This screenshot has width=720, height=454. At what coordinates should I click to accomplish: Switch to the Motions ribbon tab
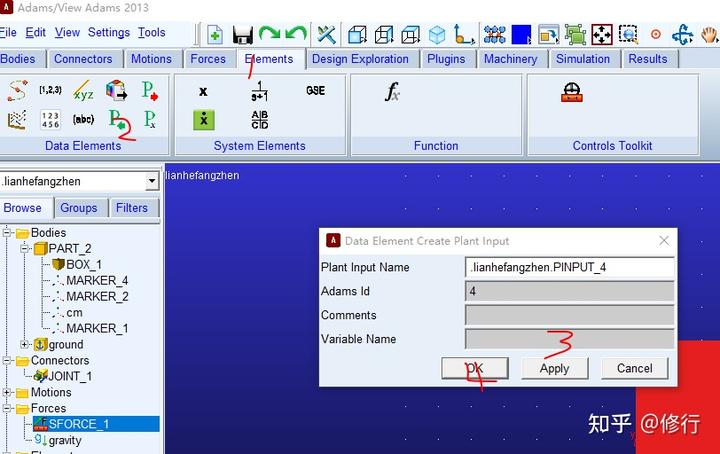[151, 59]
